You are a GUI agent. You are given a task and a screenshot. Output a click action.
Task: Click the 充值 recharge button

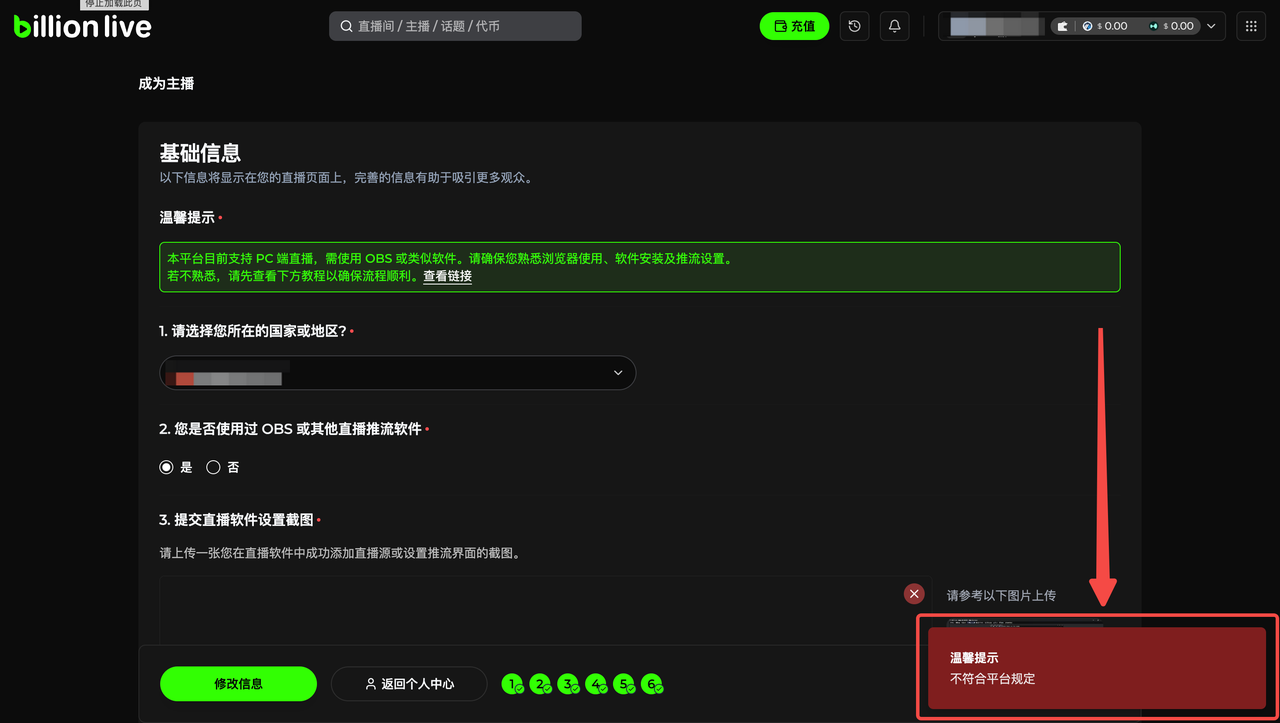794,26
